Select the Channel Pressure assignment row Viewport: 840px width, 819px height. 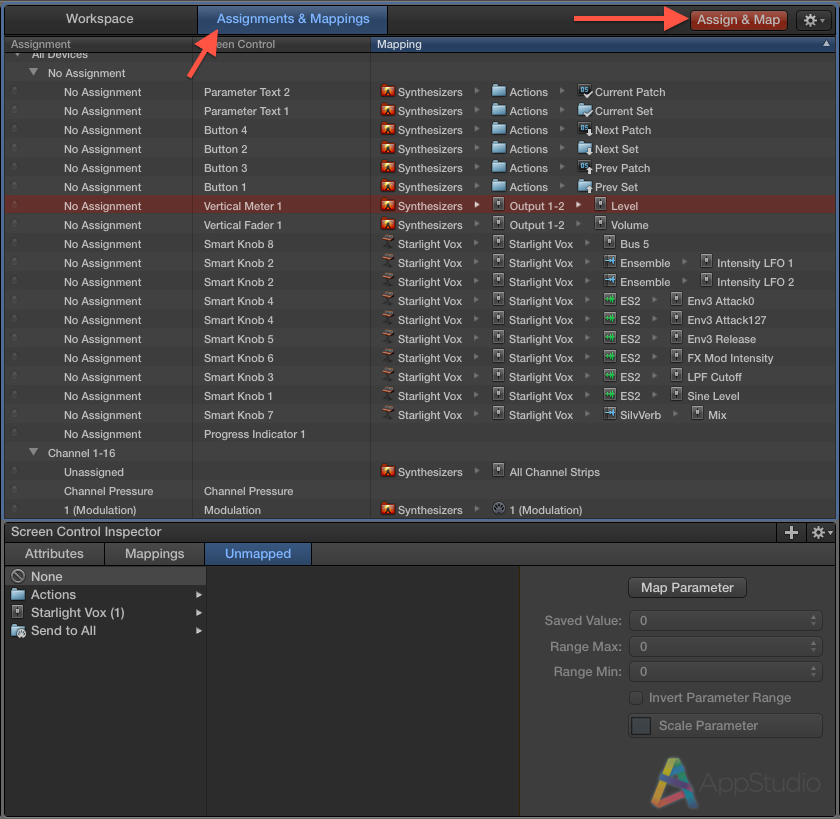(420, 491)
